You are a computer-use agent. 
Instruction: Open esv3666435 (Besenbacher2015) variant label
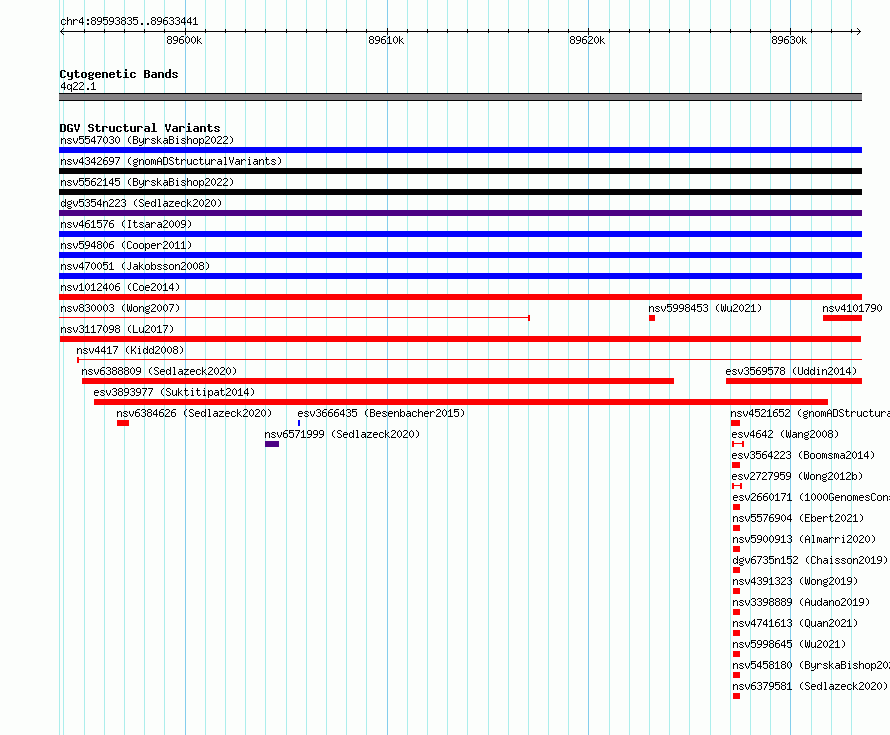coord(381,413)
